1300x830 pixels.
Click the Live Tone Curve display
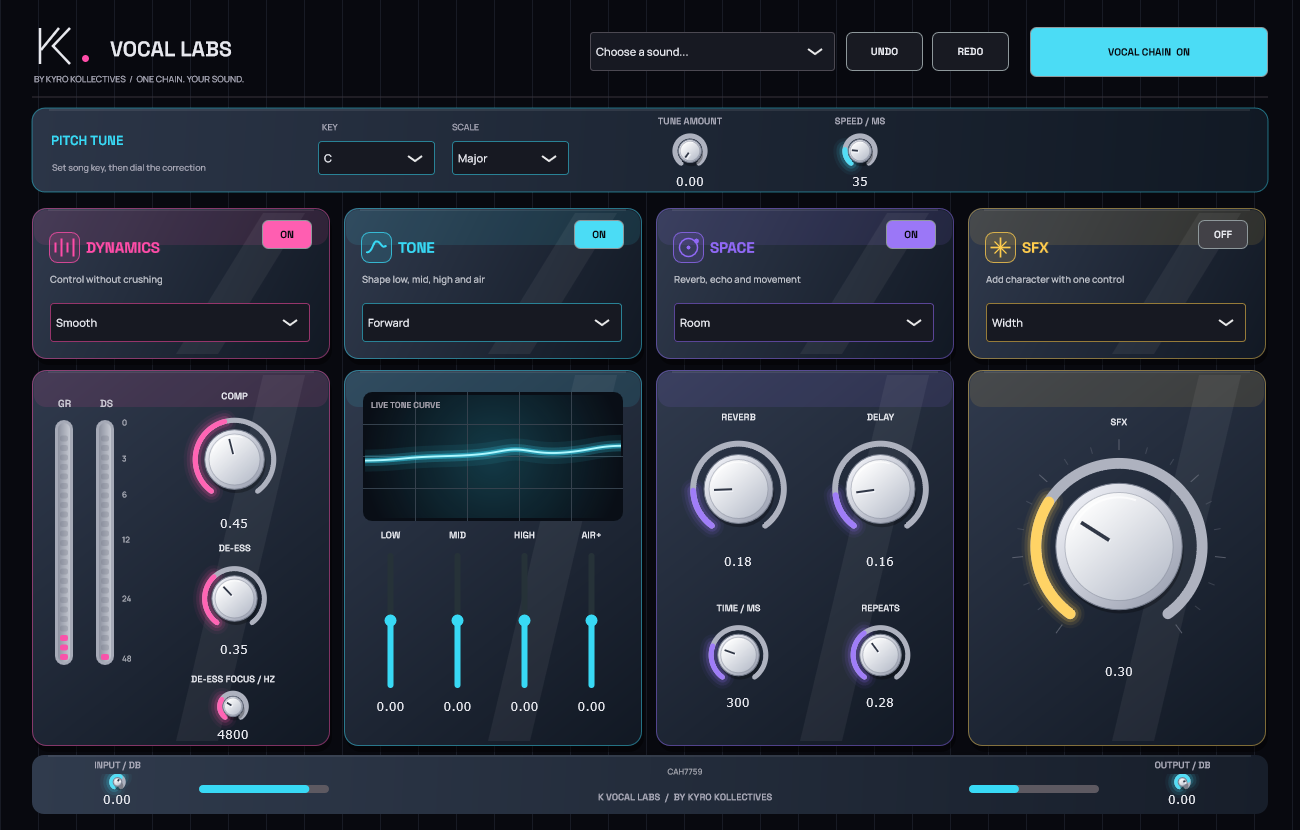(x=492, y=456)
